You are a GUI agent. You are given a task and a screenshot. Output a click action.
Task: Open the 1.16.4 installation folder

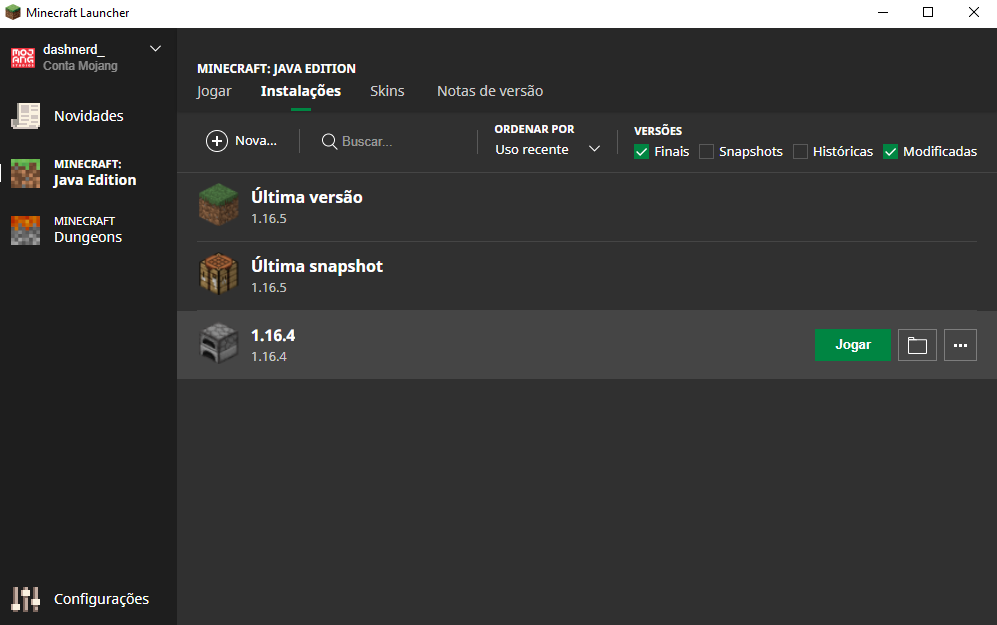917,345
